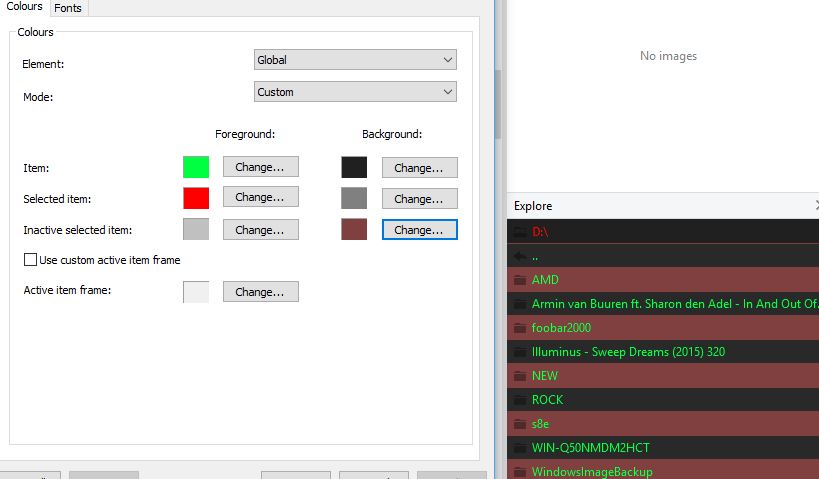Click the green Item foreground swatch
This screenshot has width=819, height=479.
[196, 167]
